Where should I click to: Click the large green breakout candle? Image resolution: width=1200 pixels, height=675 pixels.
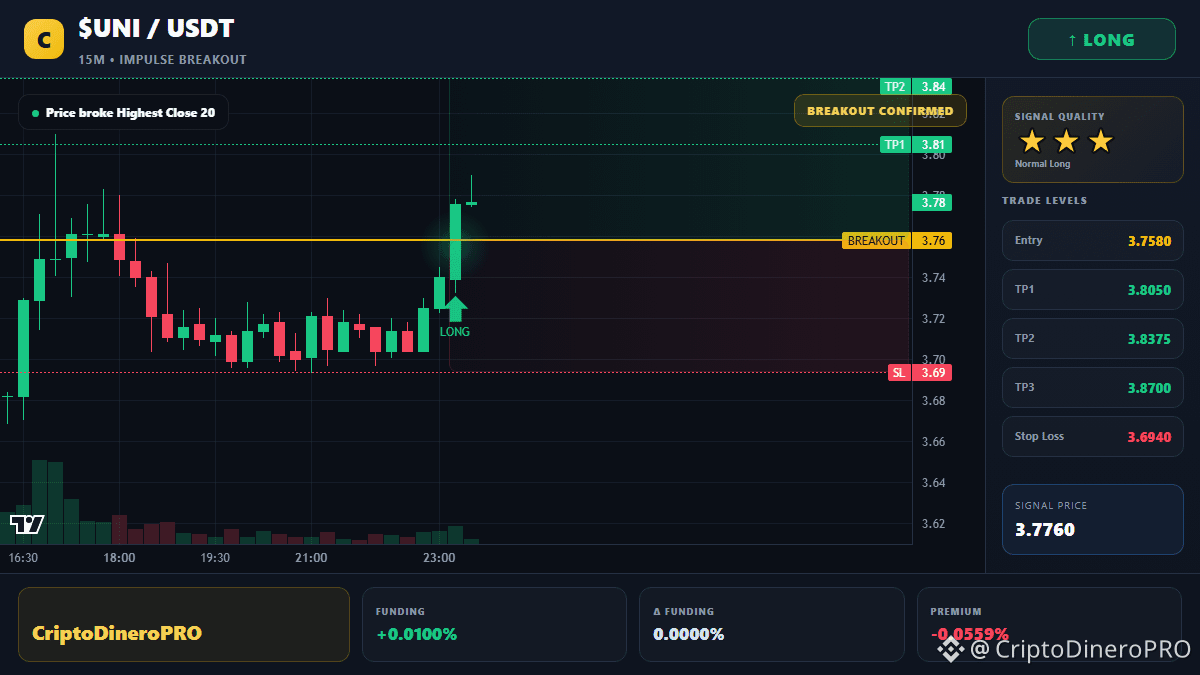(x=455, y=241)
